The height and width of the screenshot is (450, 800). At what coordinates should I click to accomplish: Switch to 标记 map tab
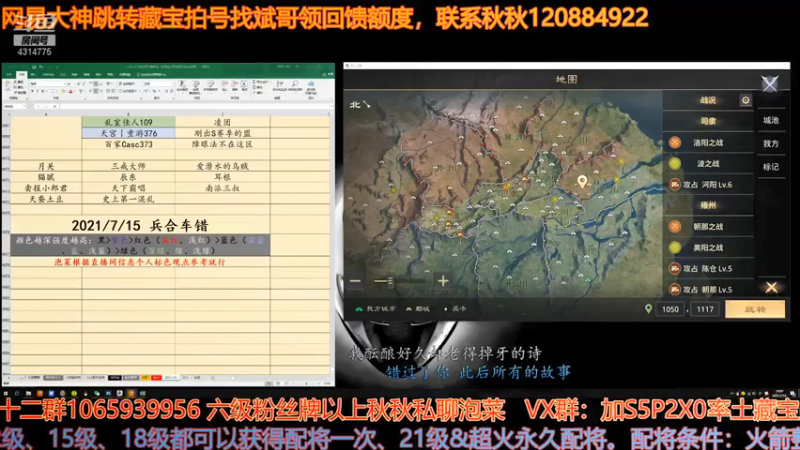pos(770,167)
